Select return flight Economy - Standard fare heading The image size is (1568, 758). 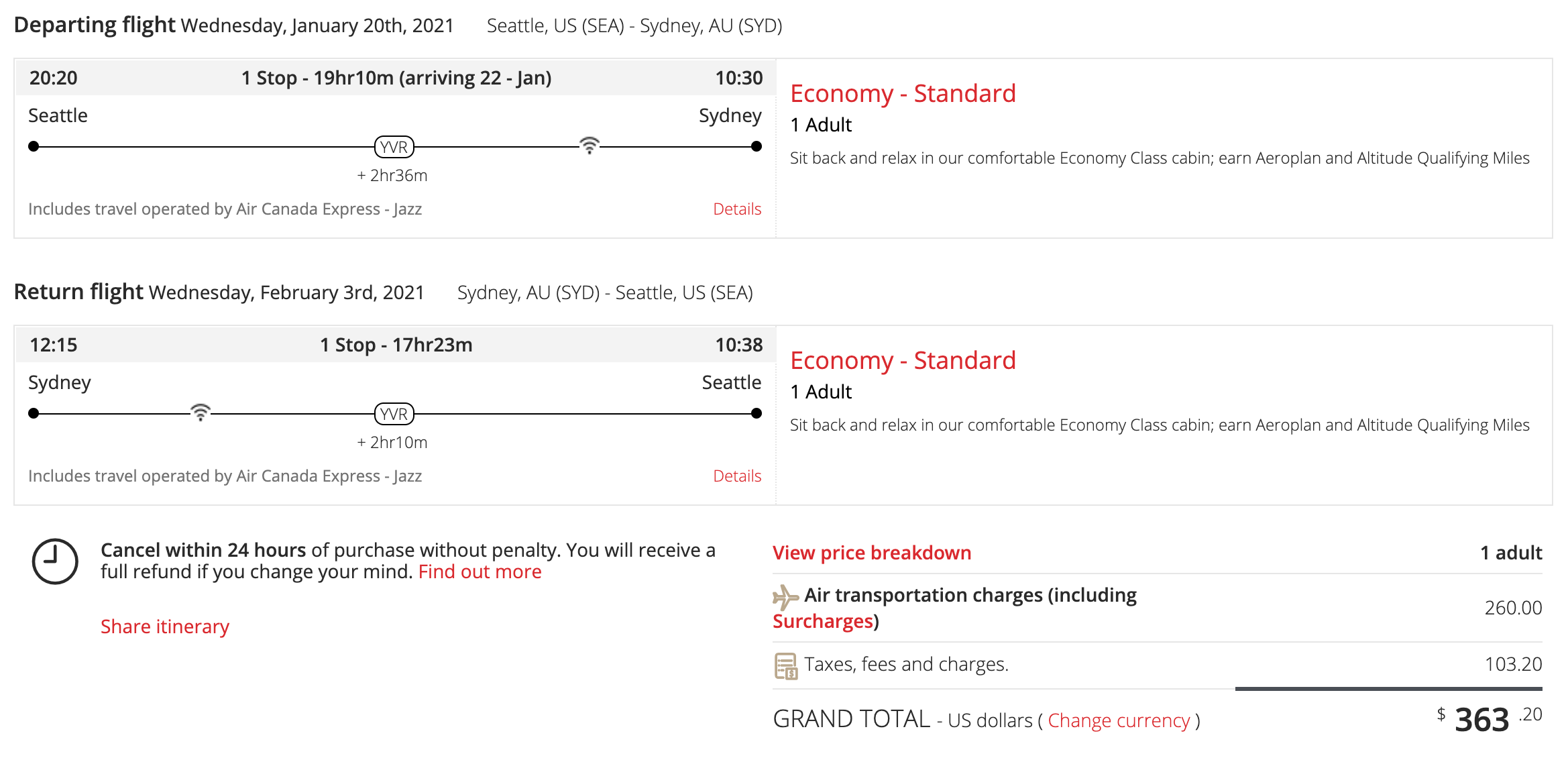902,361
